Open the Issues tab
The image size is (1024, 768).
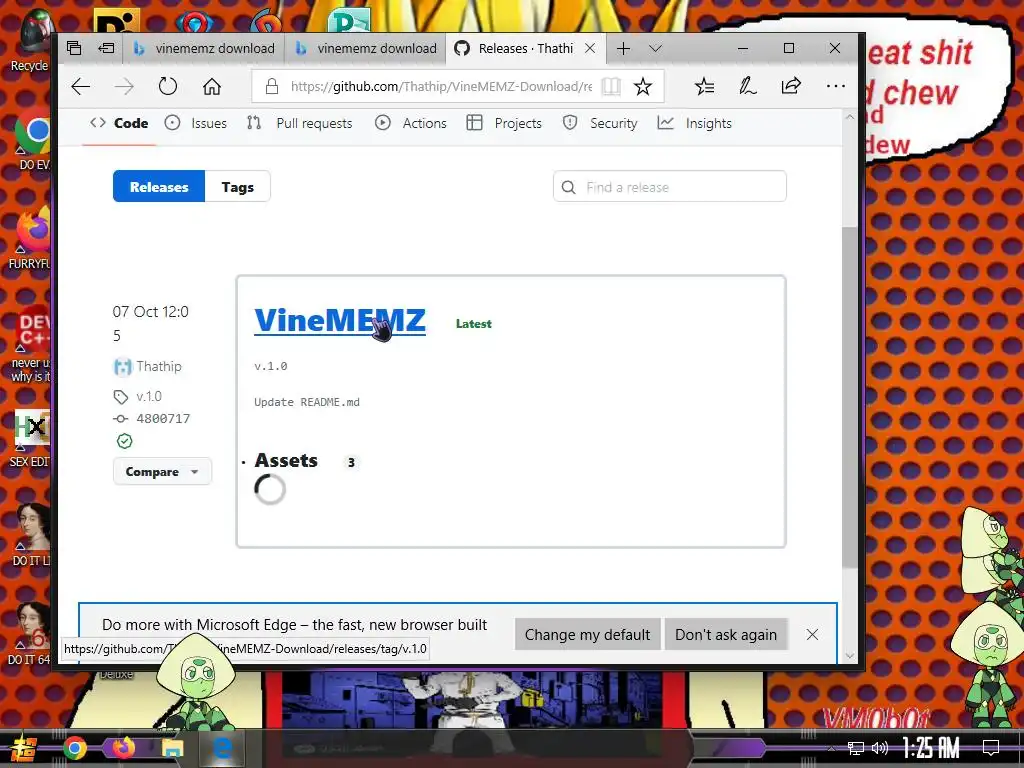(196, 123)
